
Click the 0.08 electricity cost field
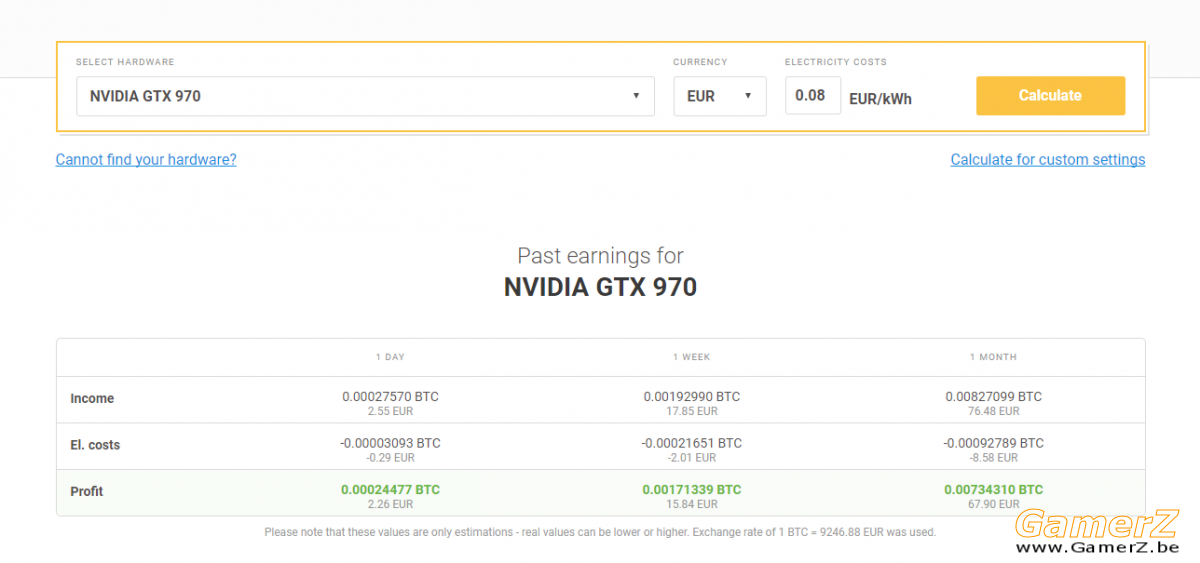pos(812,95)
